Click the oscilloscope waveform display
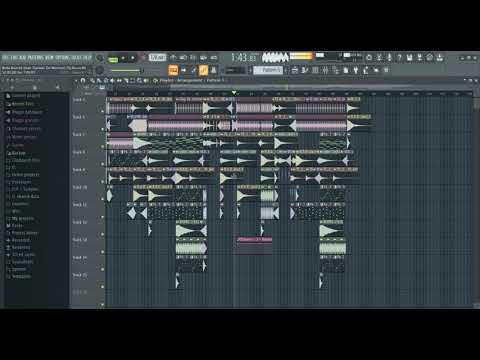480x360 pixels. (x=275, y=58)
